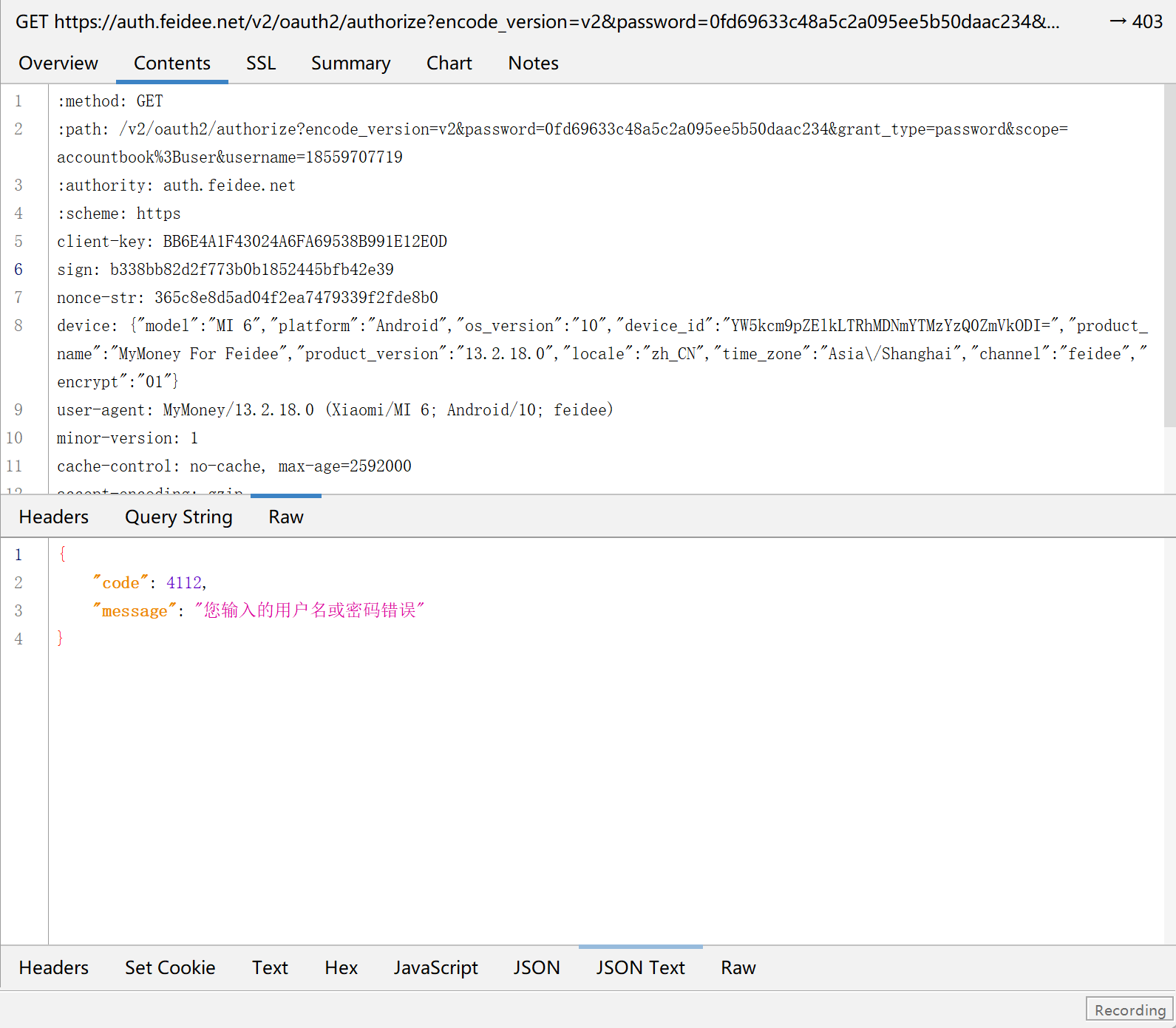Click line number 11 in request gutter
Viewport: 1176px width, 1028px height.
(14, 466)
